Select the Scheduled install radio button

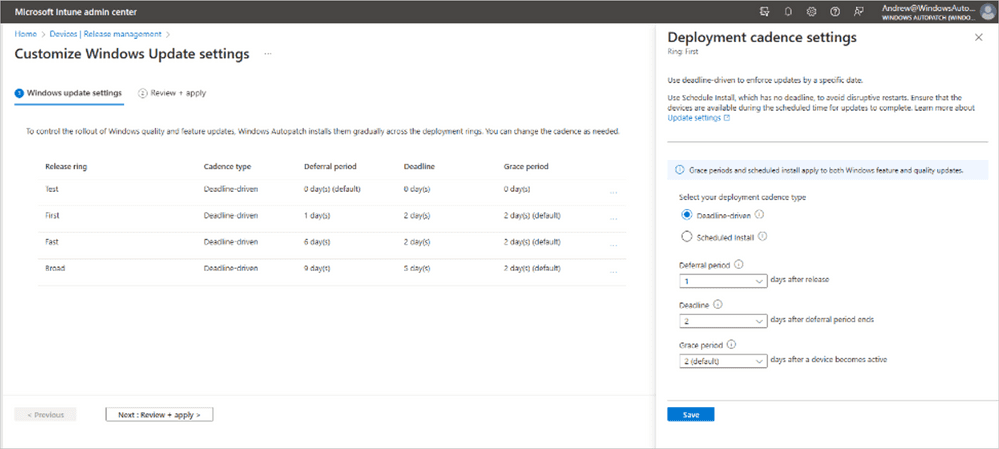pyautogui.click(x=686, y=237)
